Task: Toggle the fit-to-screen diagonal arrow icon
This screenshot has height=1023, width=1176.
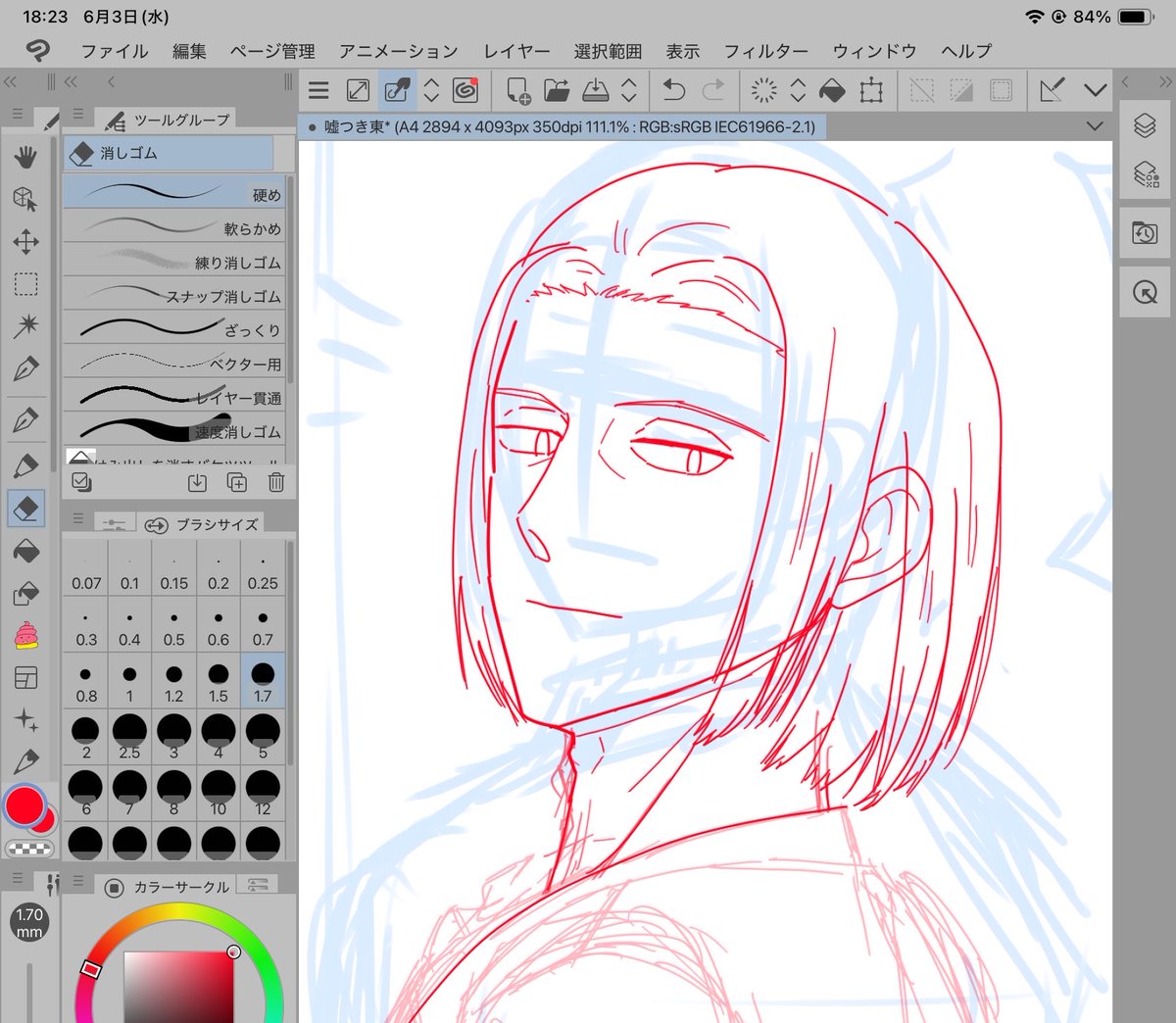Action: [358, 91]
